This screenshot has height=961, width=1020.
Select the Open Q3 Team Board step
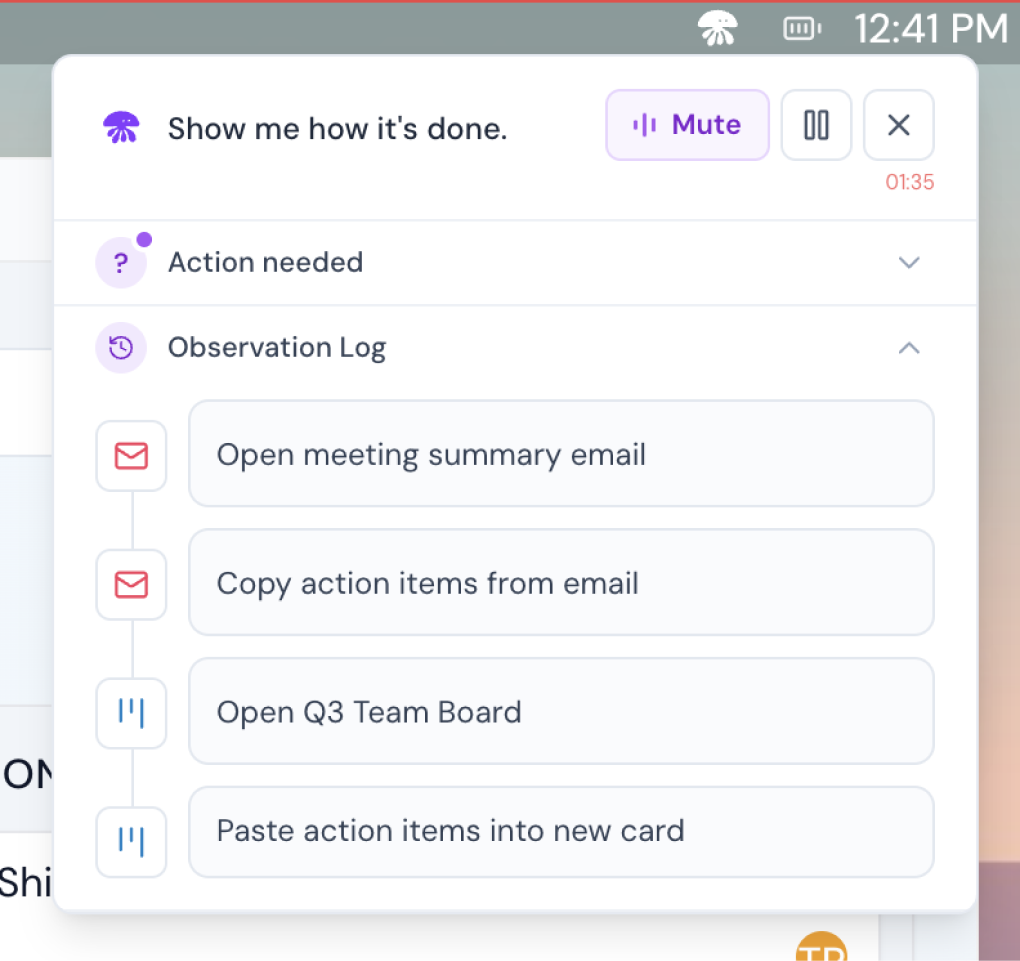point(561,711)
